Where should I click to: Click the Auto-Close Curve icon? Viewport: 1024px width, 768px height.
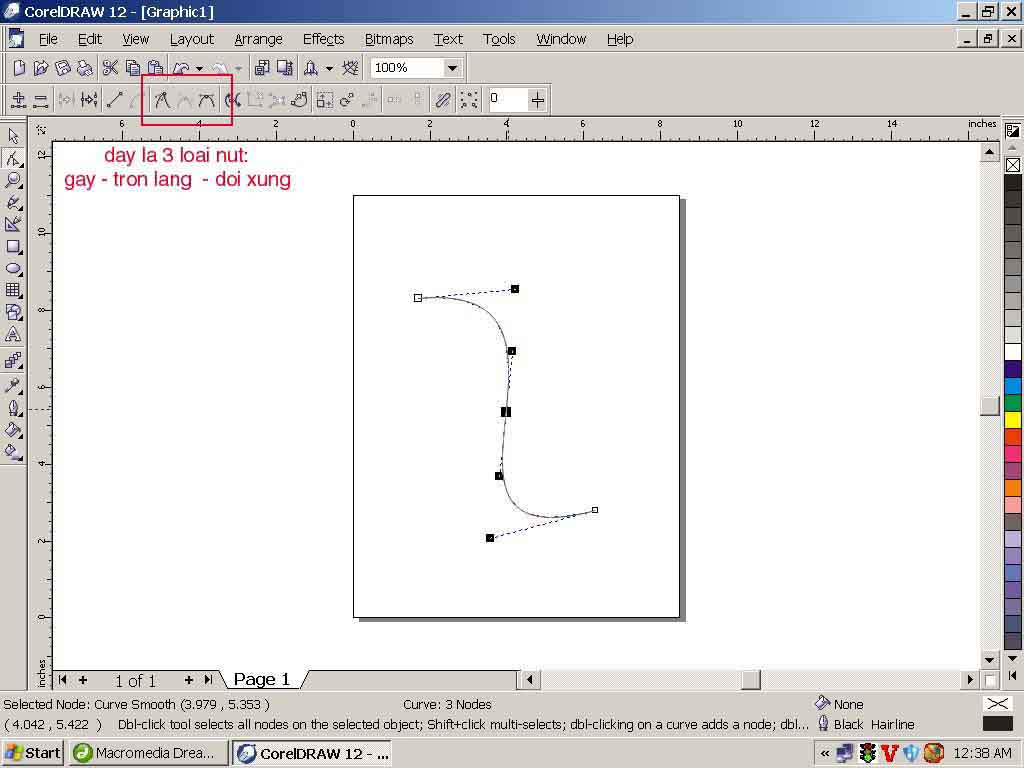coord(299,100)
